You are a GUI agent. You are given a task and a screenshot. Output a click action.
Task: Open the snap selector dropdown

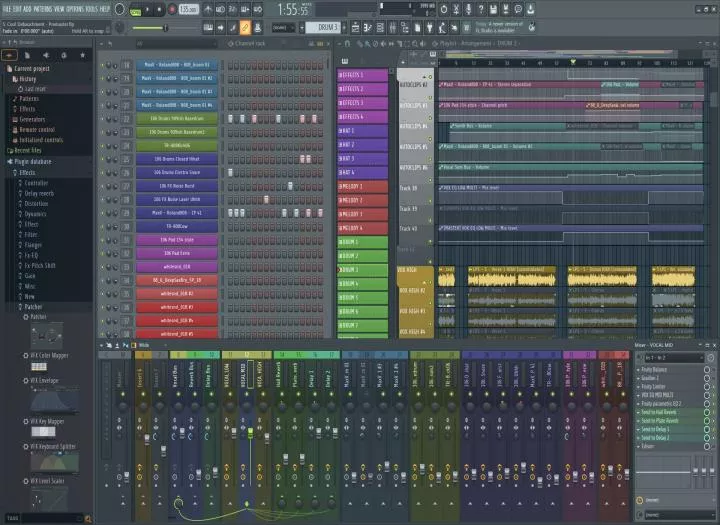pos(283,28)
